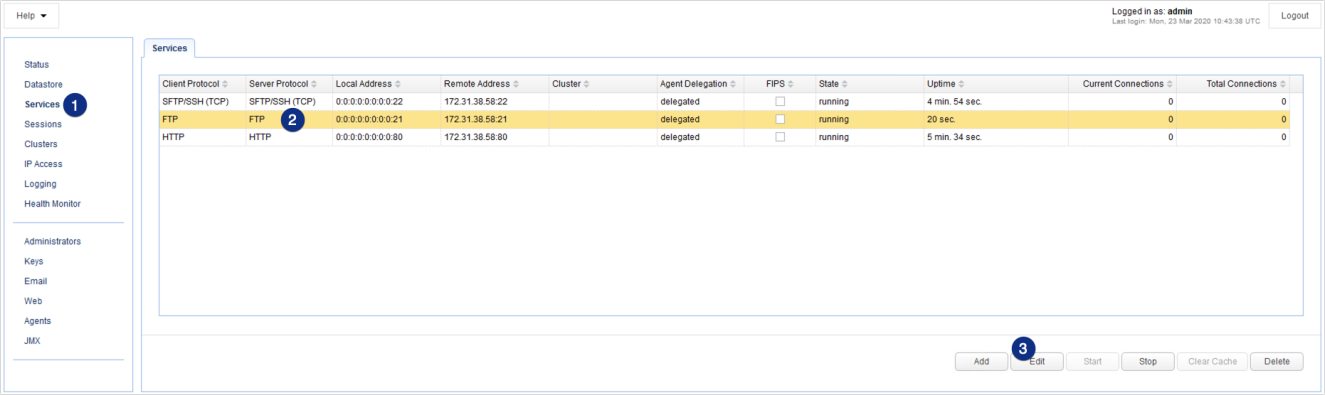The width and height of the screenshot is (1325, 395).
Task: Toggle FIPS checkbox for HTTP service
Action: [x=780, y=137]
